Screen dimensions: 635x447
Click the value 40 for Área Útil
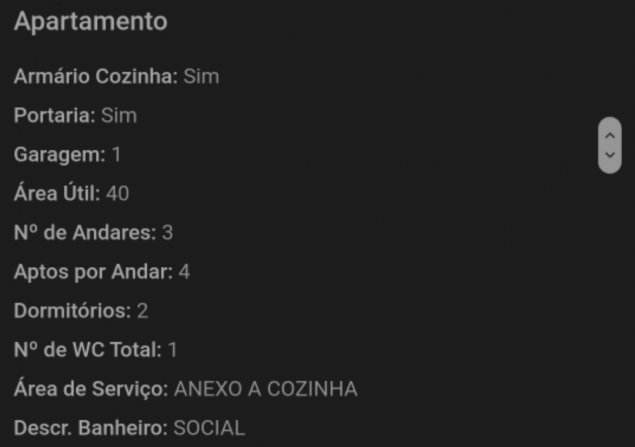coord(118,194)
